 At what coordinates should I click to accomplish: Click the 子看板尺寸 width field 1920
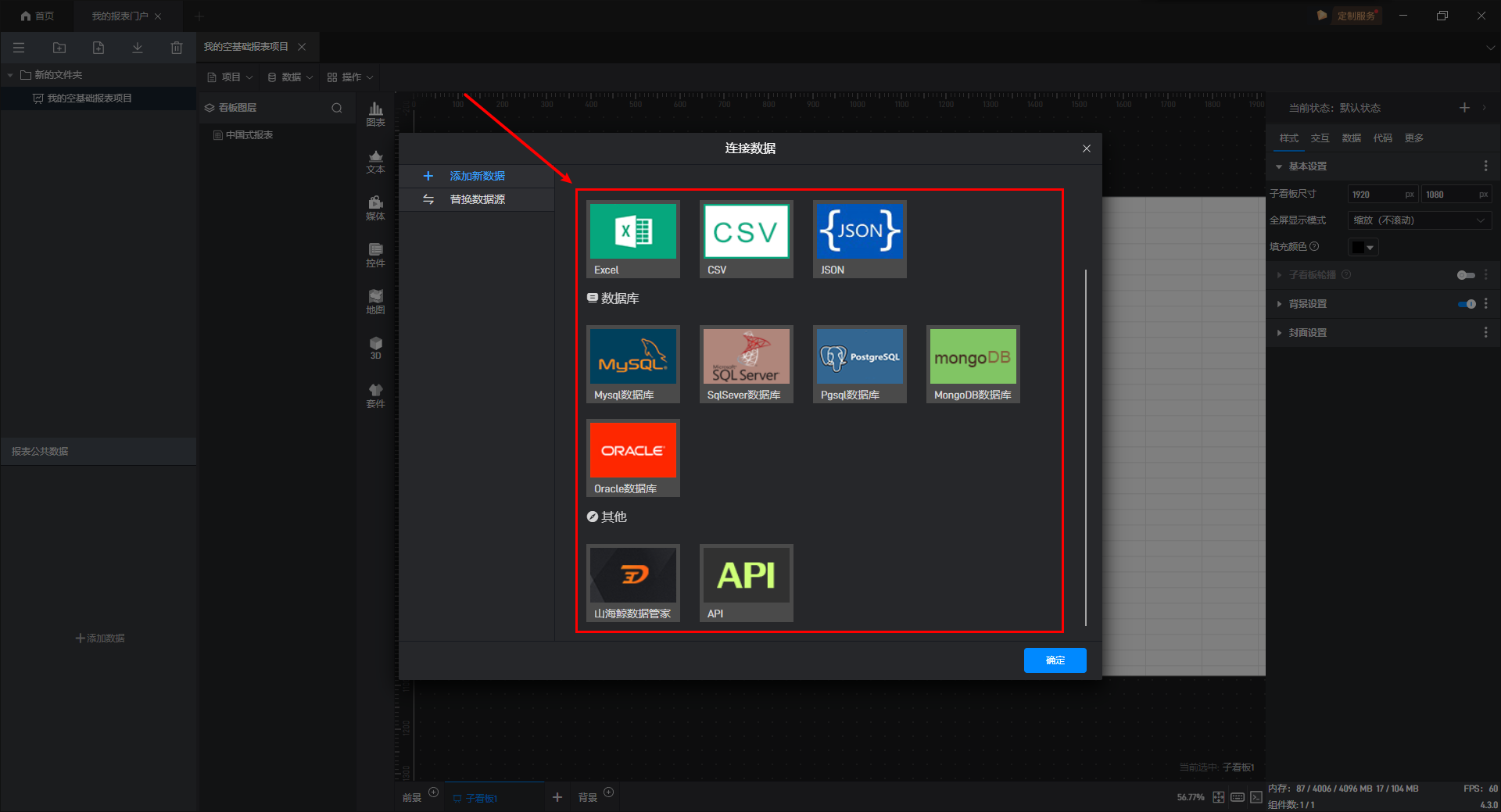tap(1382, 195)
